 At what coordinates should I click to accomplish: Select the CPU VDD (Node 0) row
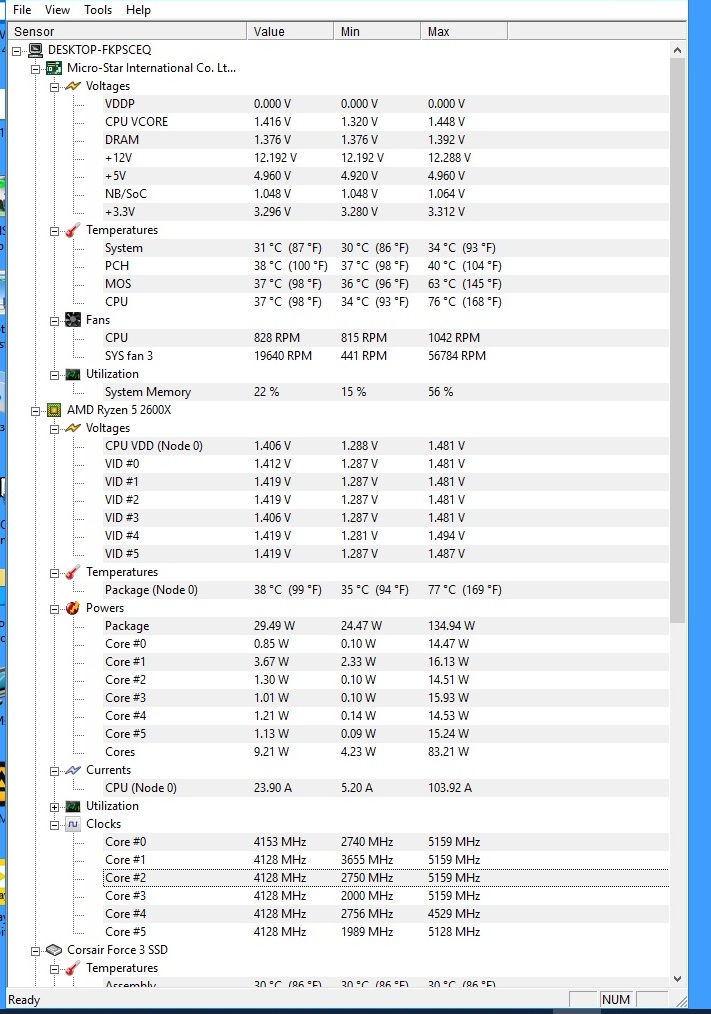tap(386, 446)
